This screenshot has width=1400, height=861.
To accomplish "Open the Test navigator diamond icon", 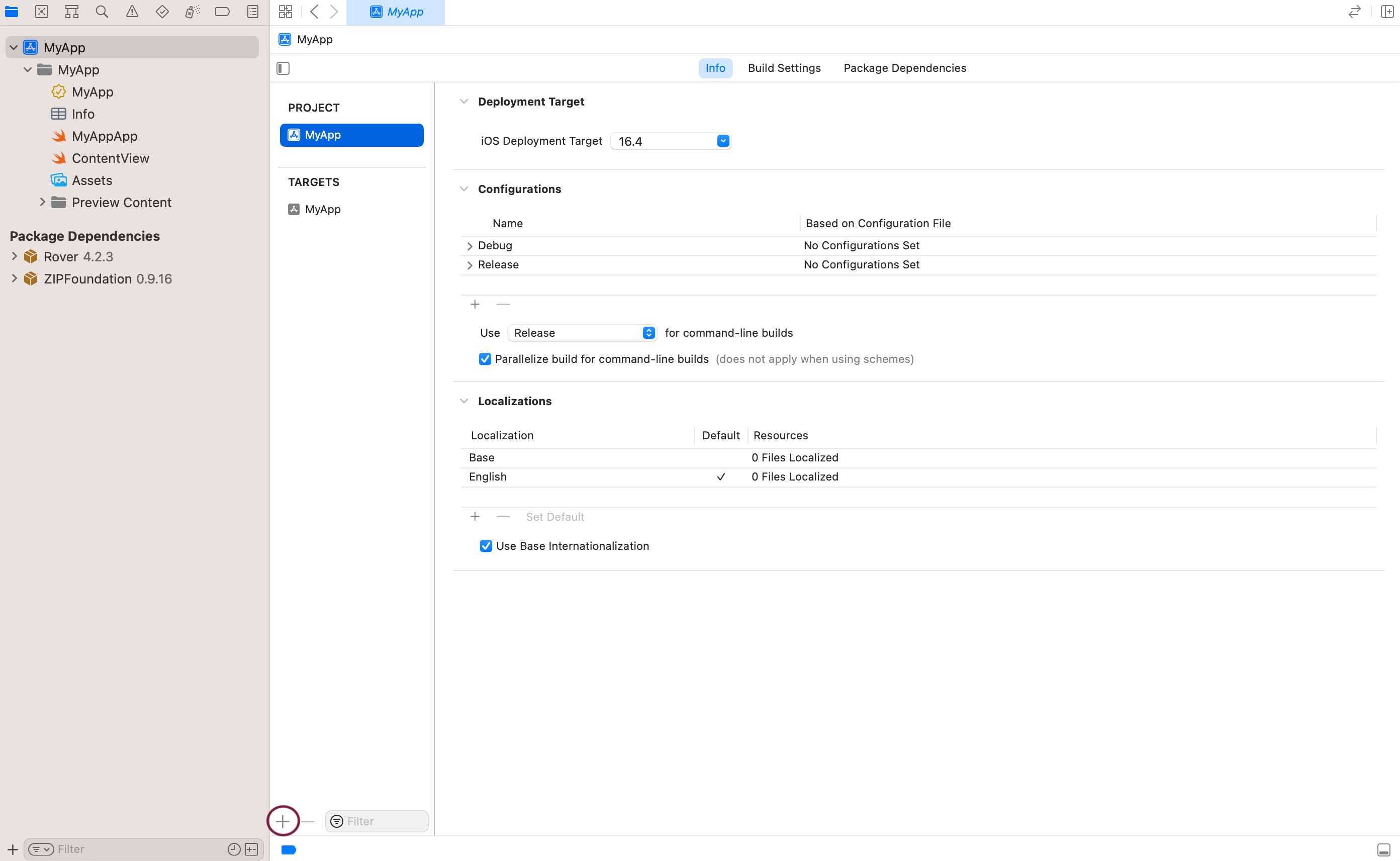I will click(x=162, y=12).
